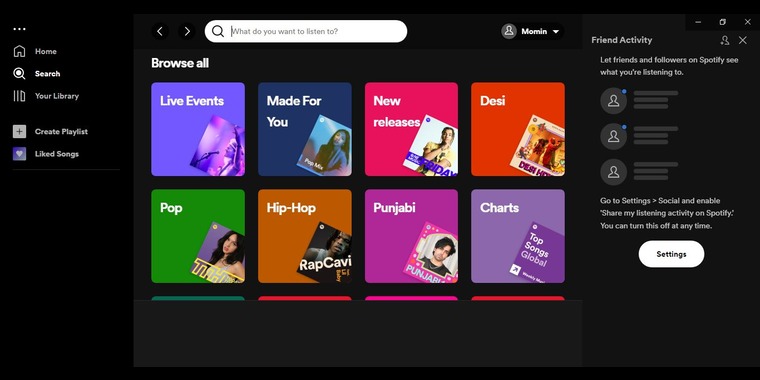Restore down the Spotify window
Screen dimensions: 760x380
coord(723,22)
